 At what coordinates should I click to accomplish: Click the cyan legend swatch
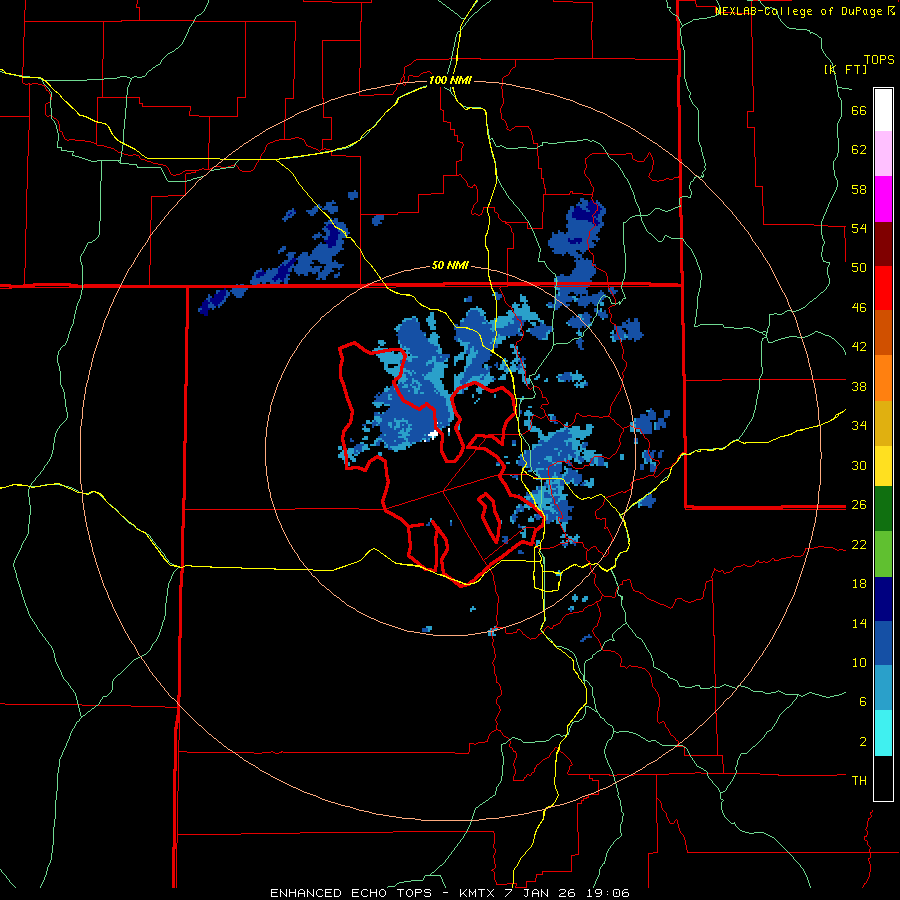click(883, 733)
